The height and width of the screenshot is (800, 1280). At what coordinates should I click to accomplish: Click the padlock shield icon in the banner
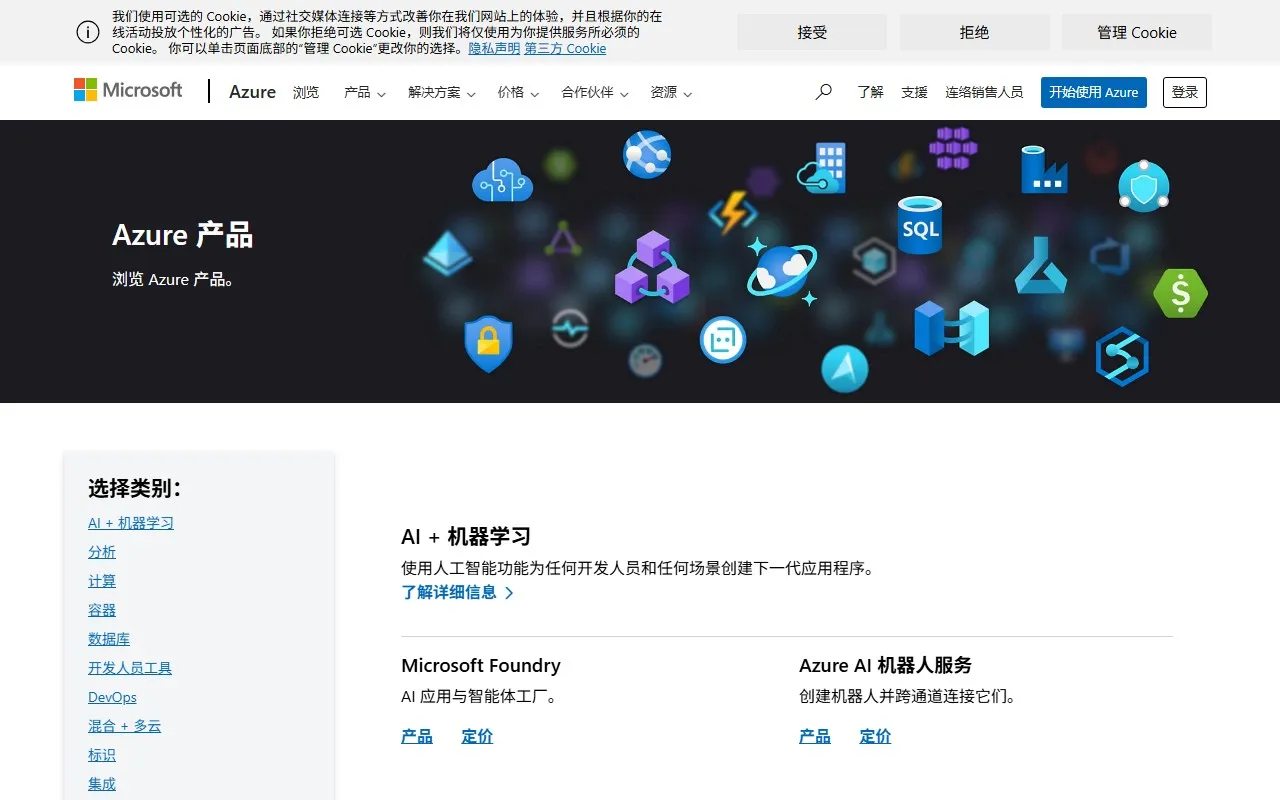tap(489, 343)
